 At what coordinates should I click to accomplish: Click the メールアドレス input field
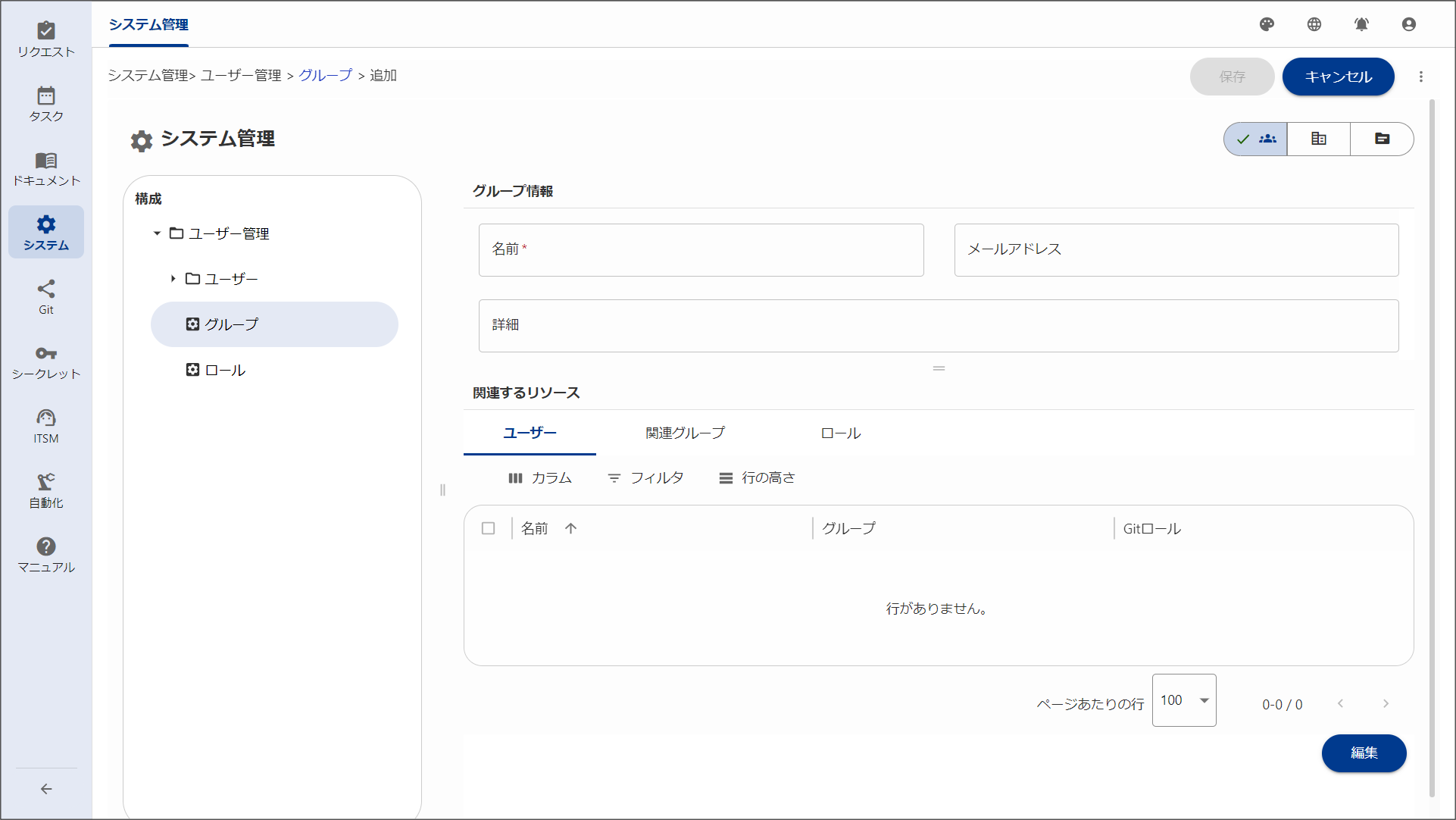click(x=1176, y=250)
